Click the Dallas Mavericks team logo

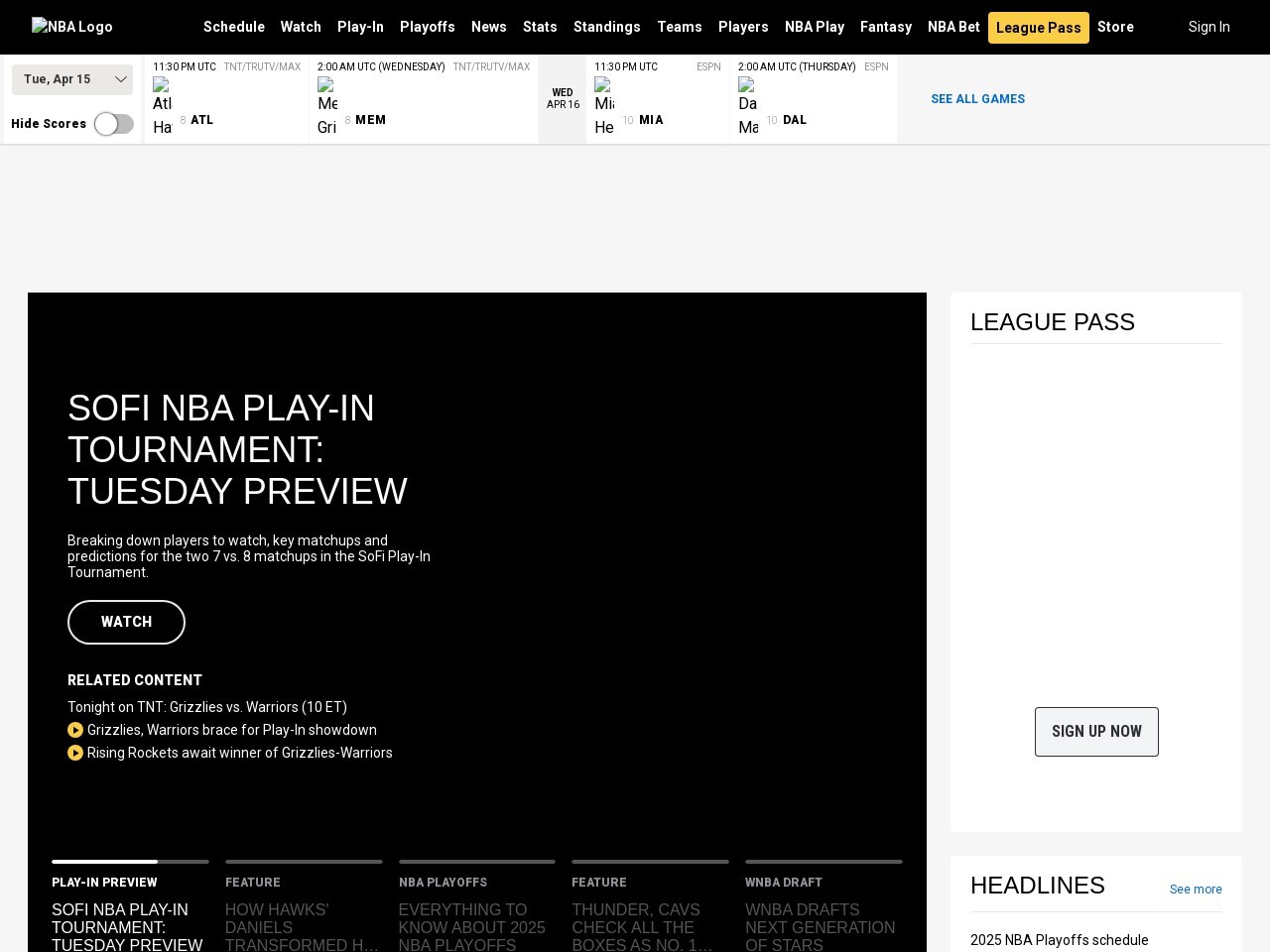click(748, 107)
